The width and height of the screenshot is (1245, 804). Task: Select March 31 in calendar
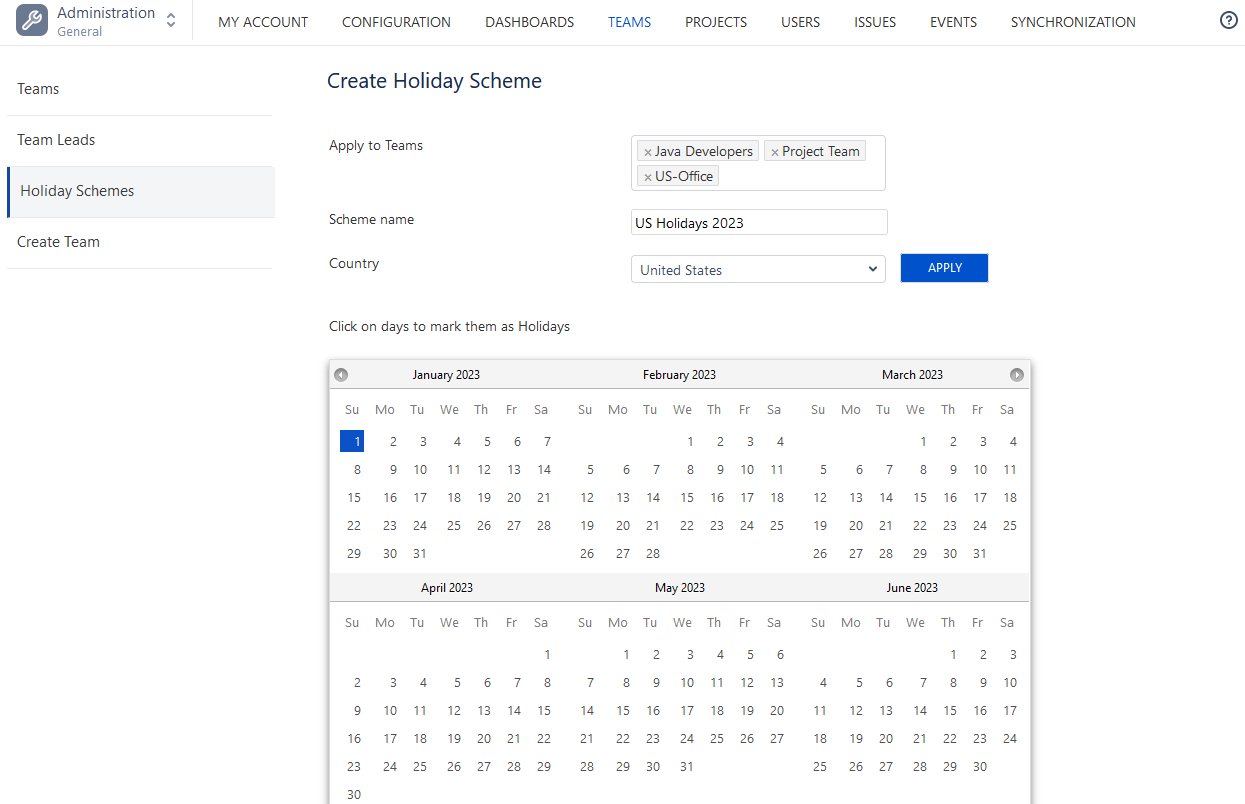click(980, 553)
